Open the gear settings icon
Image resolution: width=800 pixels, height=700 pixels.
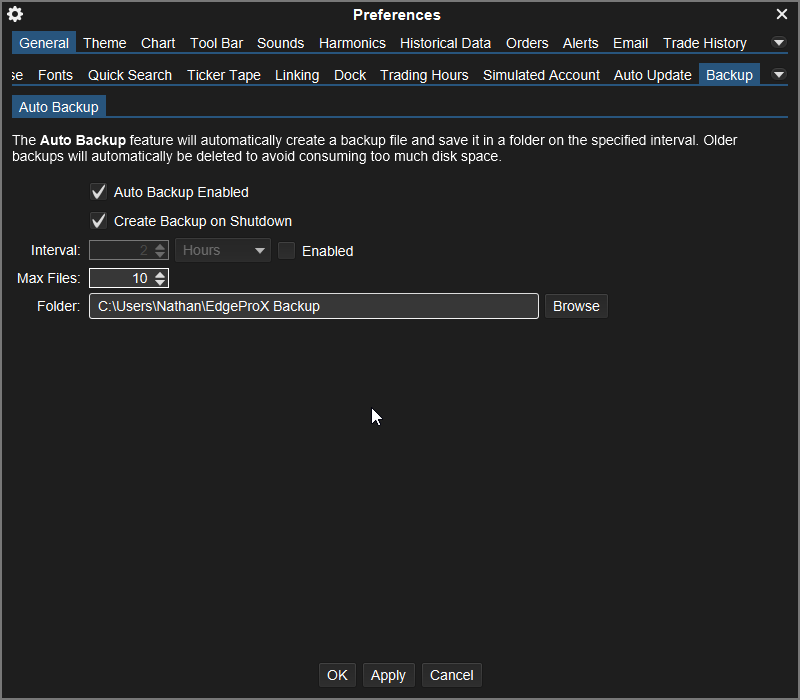14,14
